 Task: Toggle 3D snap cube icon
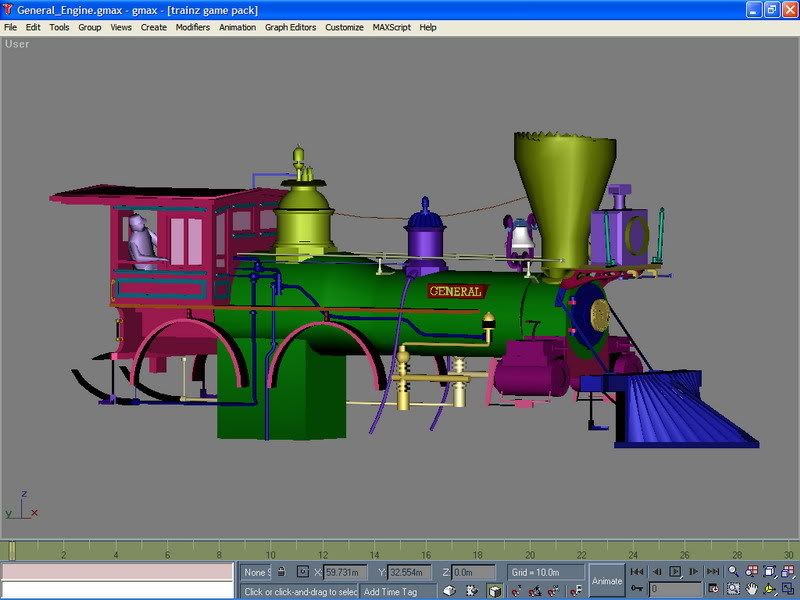click(494, 590)
